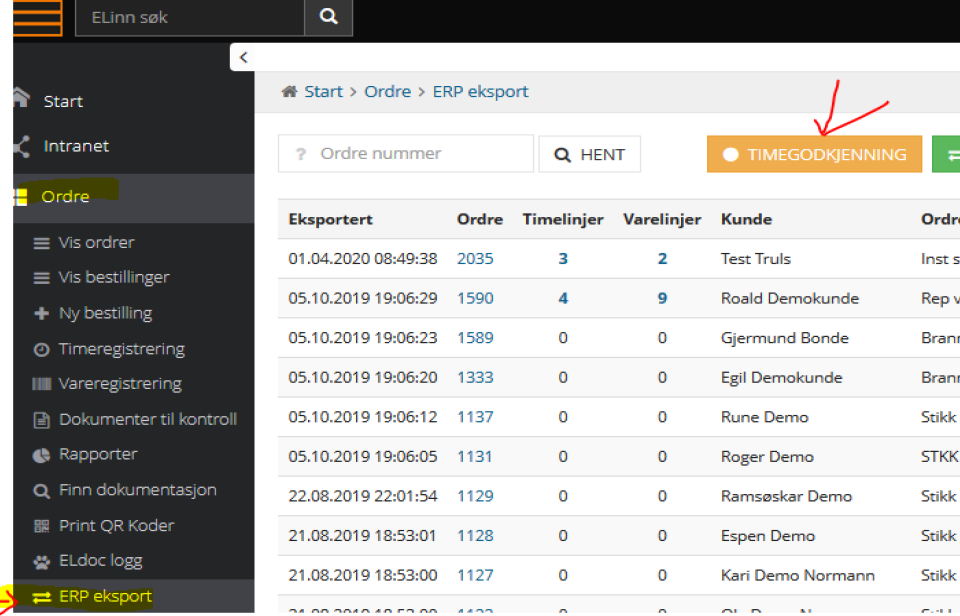Open Timeregistrering
Viewport: 960px width, 616px height.
tap(122, 349)
